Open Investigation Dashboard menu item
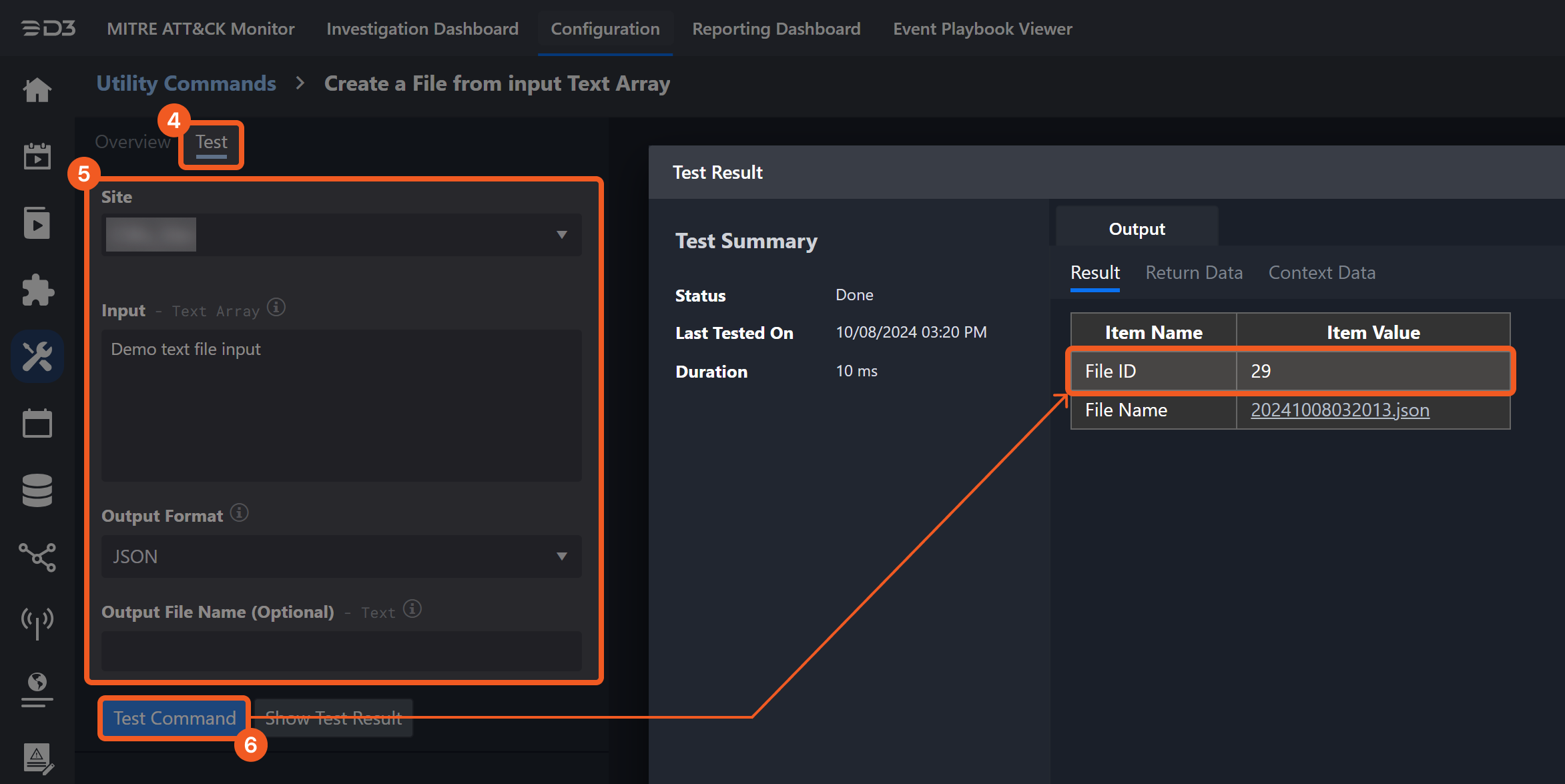 point(422,29)
